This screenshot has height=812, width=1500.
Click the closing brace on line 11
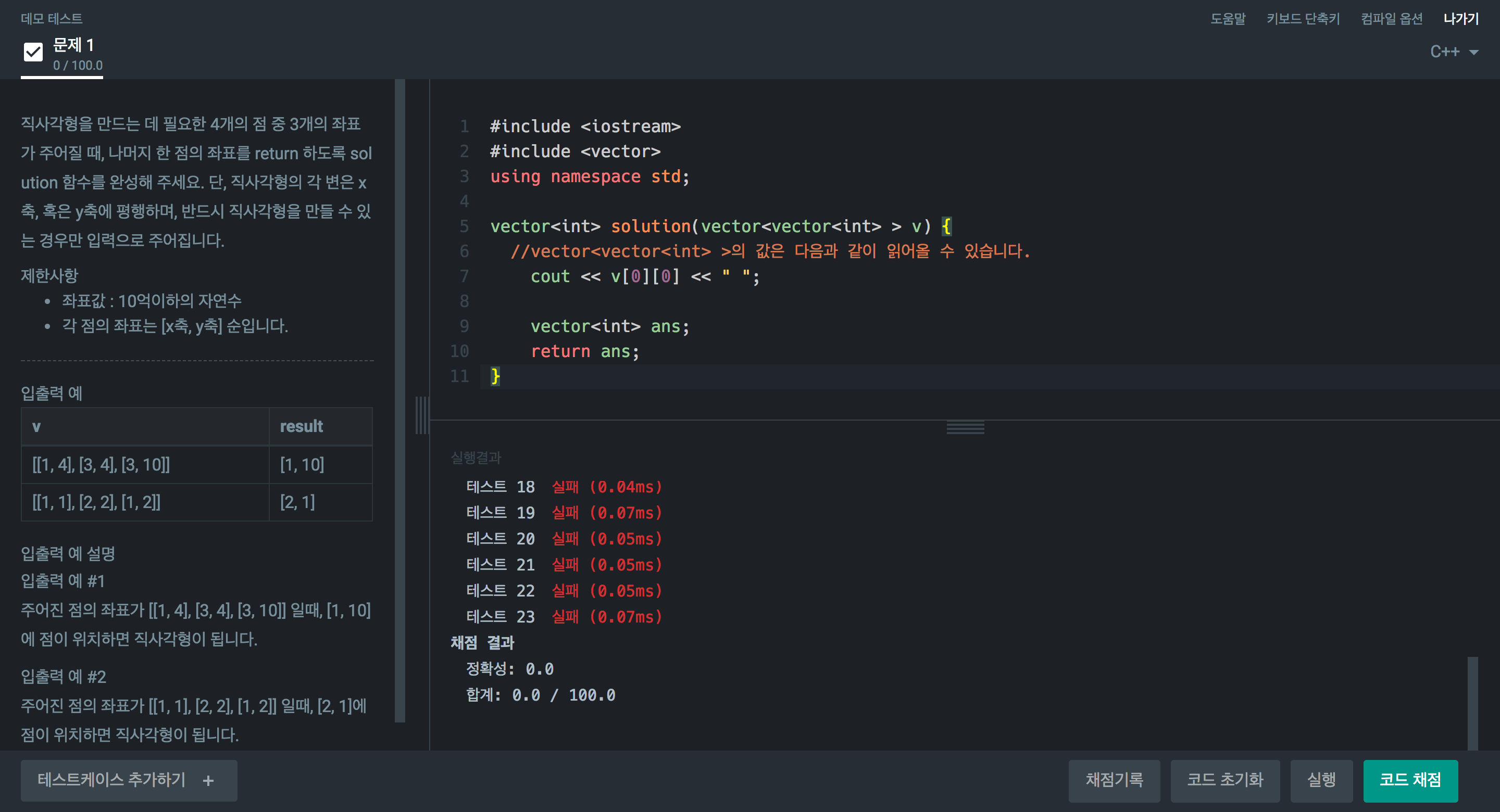click(x=495, y=376)
